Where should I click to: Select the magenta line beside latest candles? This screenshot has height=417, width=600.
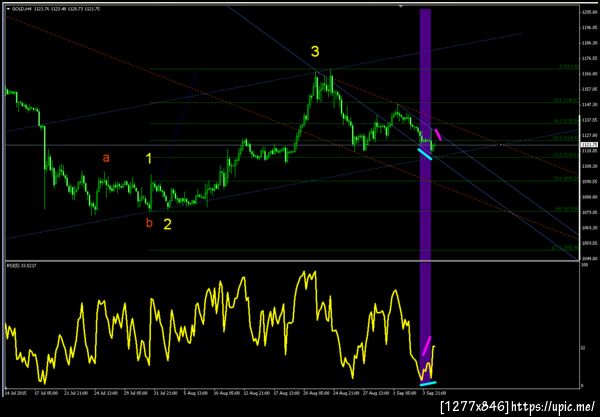click(438, 135)
